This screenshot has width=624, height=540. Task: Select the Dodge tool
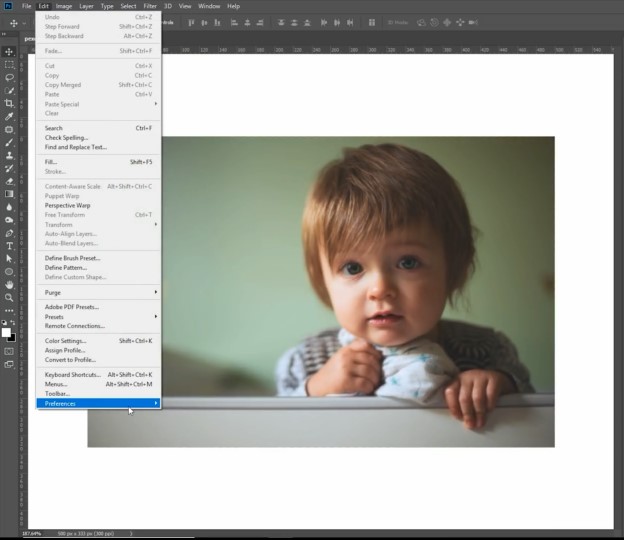[9, 220]
